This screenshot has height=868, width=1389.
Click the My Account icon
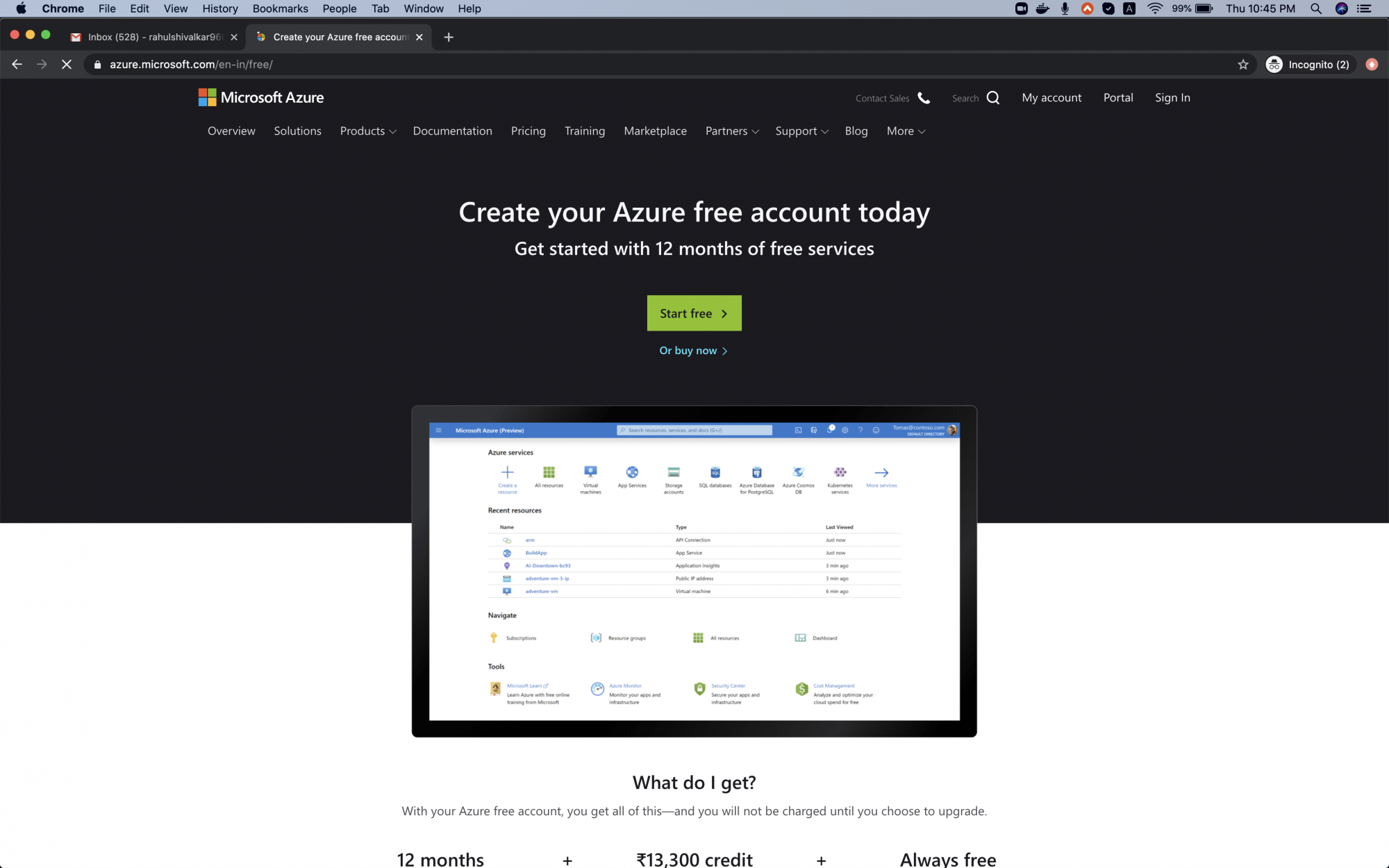[1051, 97]
